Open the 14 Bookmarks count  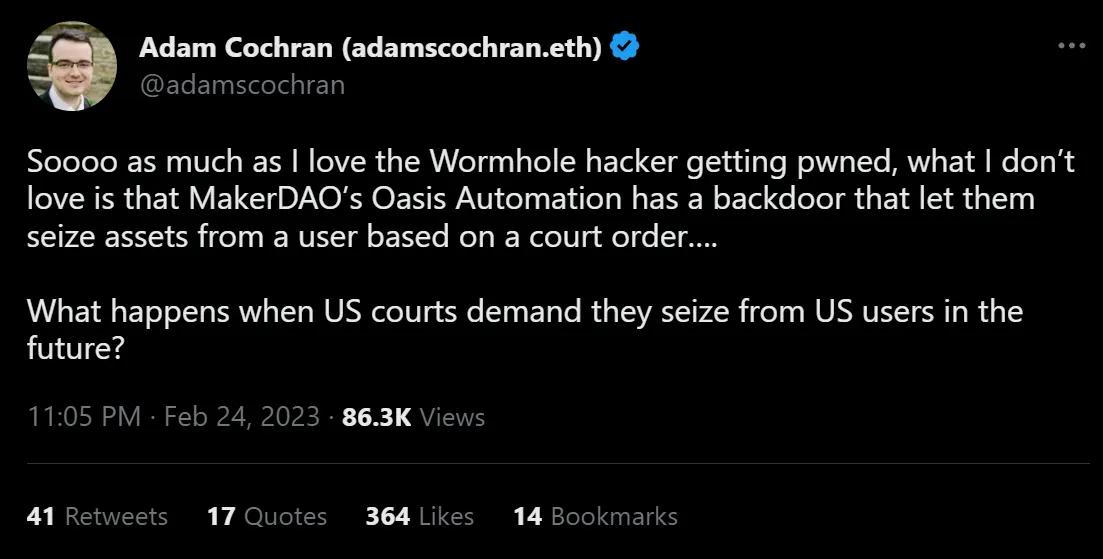(x=595, y=516)
